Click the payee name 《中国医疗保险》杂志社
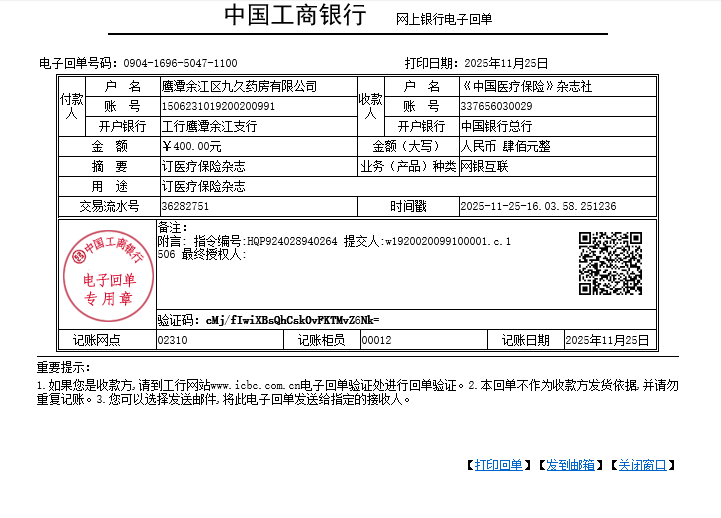 526,87
